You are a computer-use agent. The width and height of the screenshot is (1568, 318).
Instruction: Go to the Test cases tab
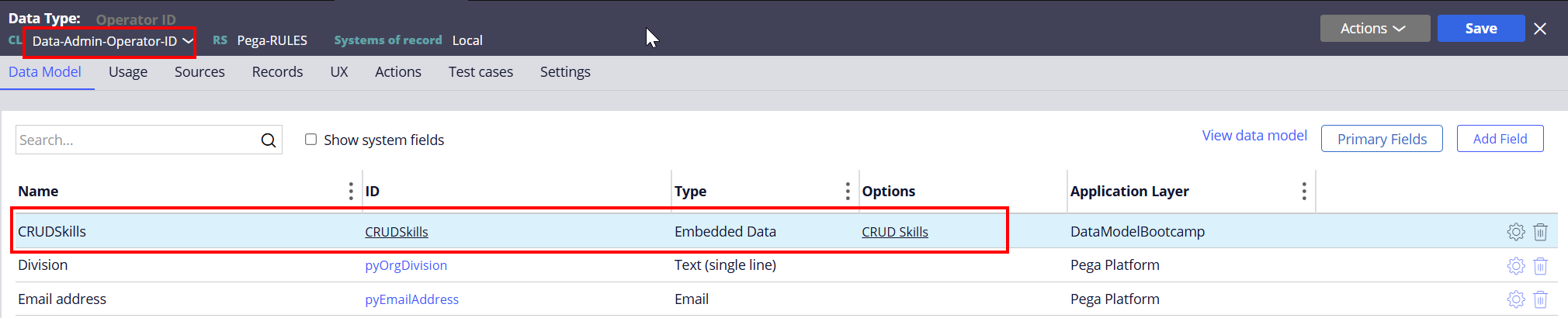pos(480,72)
